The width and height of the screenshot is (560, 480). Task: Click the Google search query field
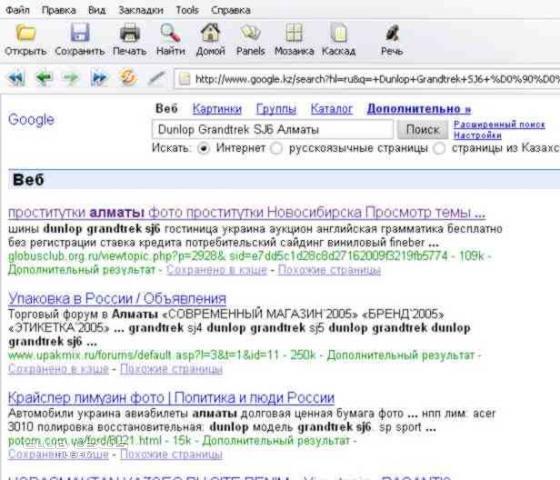click(272, 129)
